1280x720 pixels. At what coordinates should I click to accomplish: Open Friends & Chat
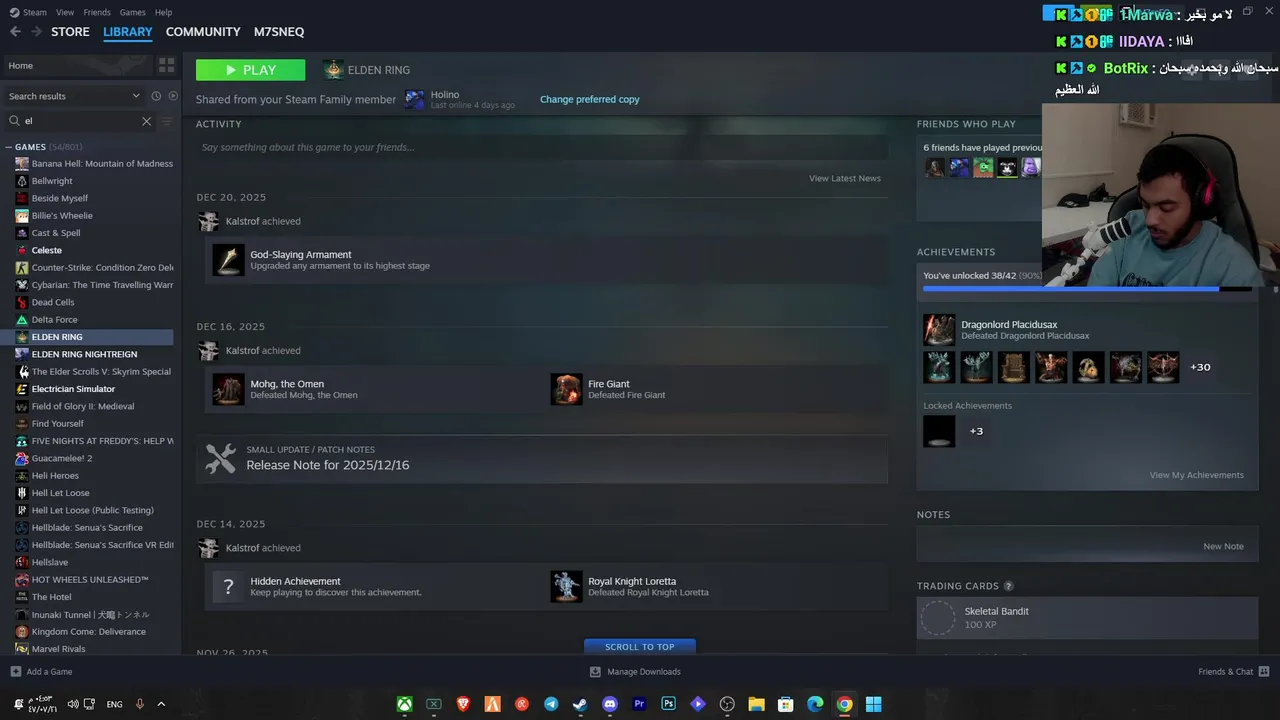[1233, 672]
